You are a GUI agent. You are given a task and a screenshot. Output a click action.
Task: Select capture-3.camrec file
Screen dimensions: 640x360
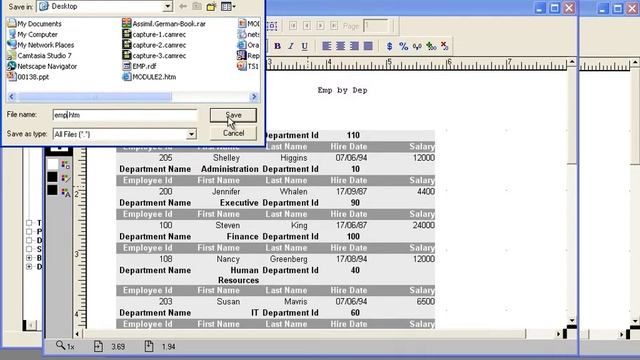click(154, 56)
